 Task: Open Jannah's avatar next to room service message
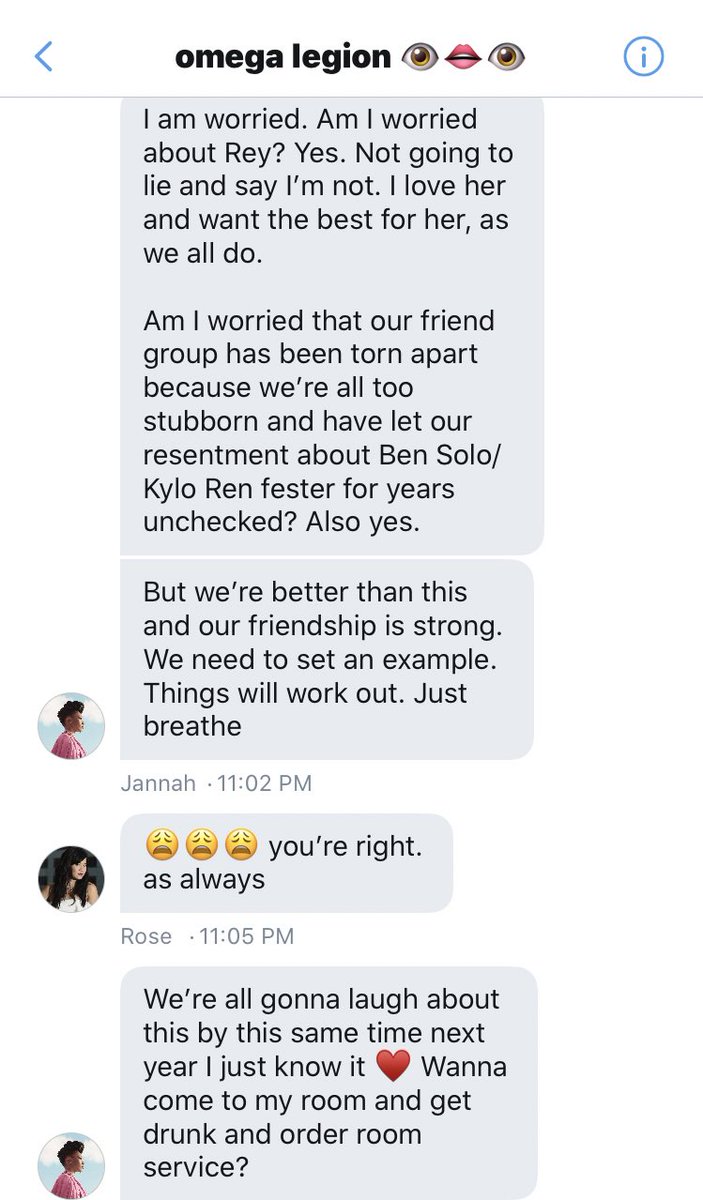click(x=71, y=1166)
